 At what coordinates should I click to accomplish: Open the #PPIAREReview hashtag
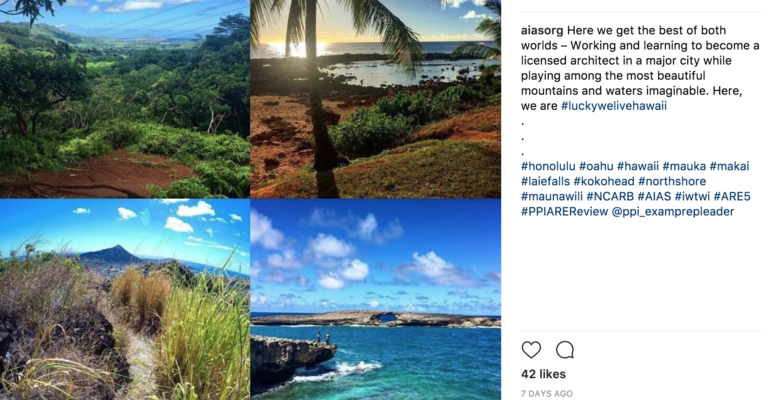coord(565,211)
